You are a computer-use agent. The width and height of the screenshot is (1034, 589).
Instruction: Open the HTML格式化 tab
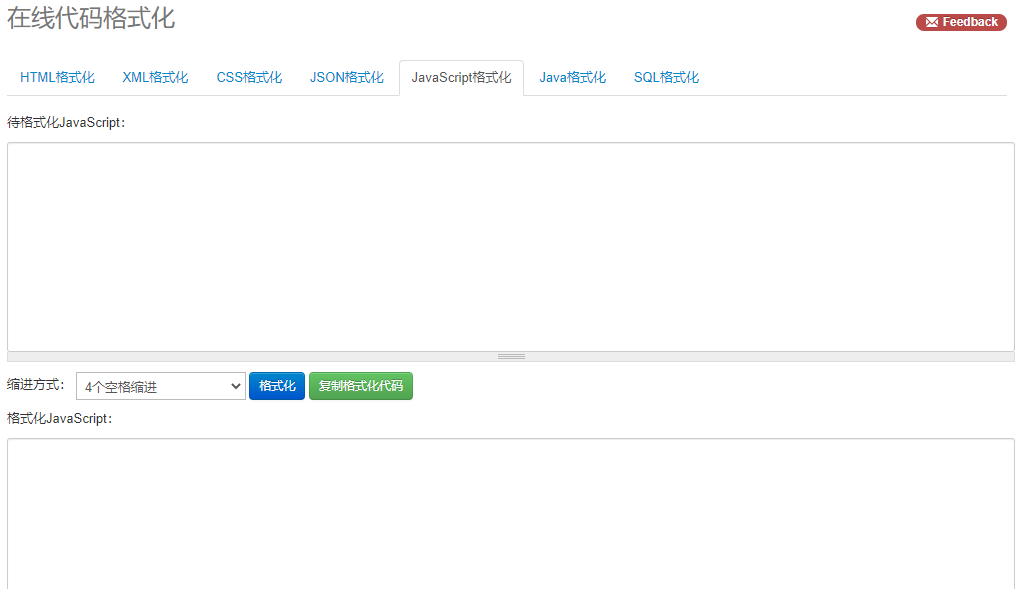[x=57, y=78]
